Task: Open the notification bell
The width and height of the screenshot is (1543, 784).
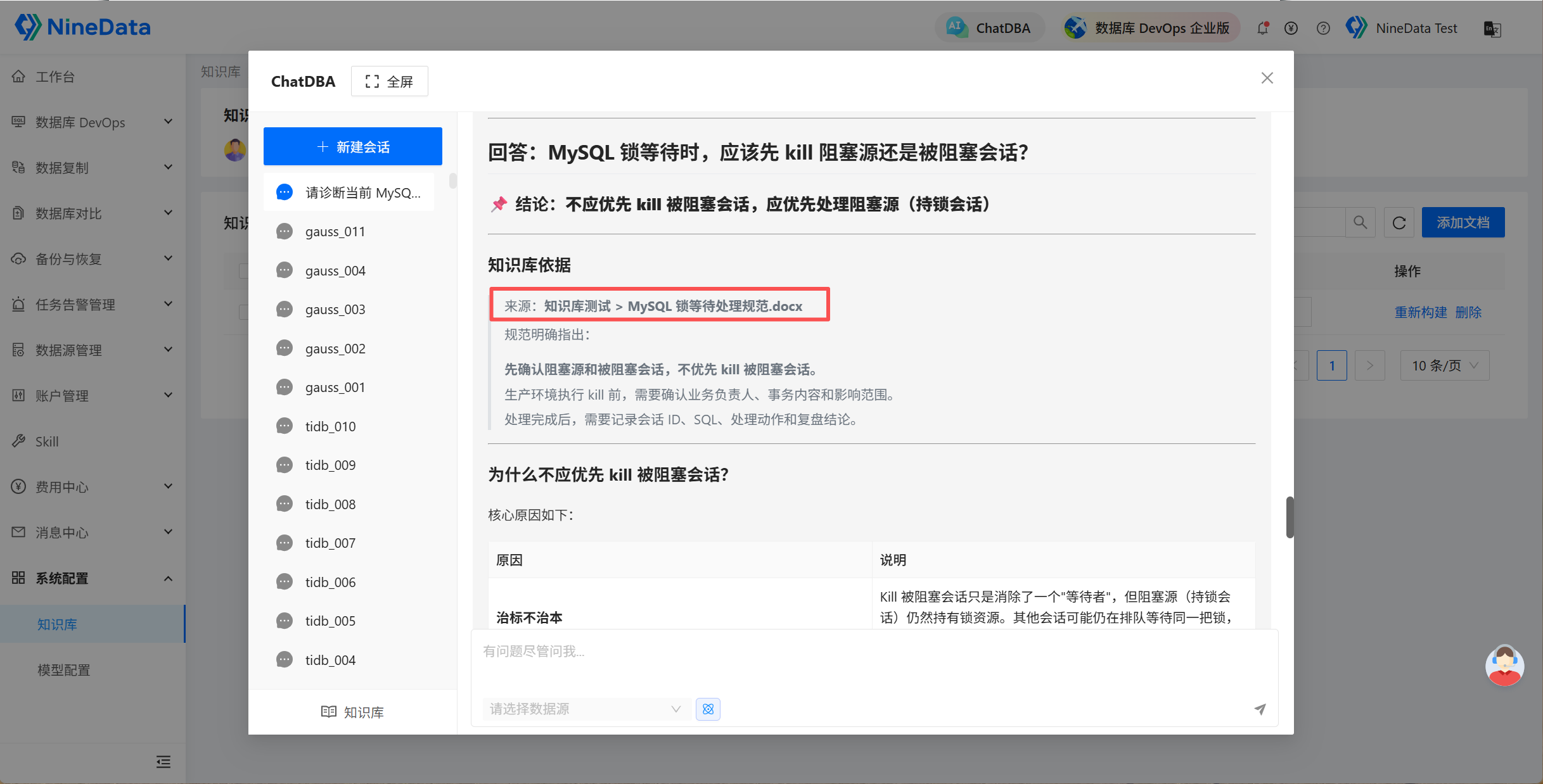Action: [1262, 28]
